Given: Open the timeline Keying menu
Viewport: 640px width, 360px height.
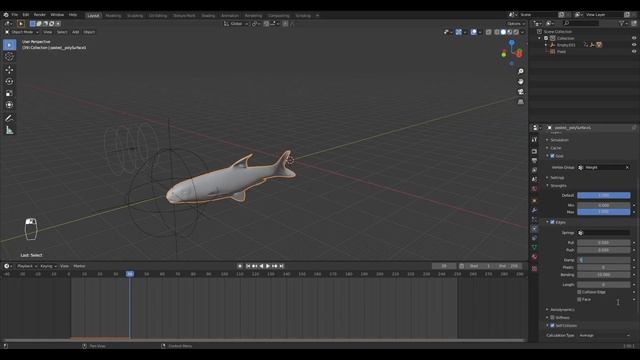Looking at the screenshot, I should pos(48,266).
